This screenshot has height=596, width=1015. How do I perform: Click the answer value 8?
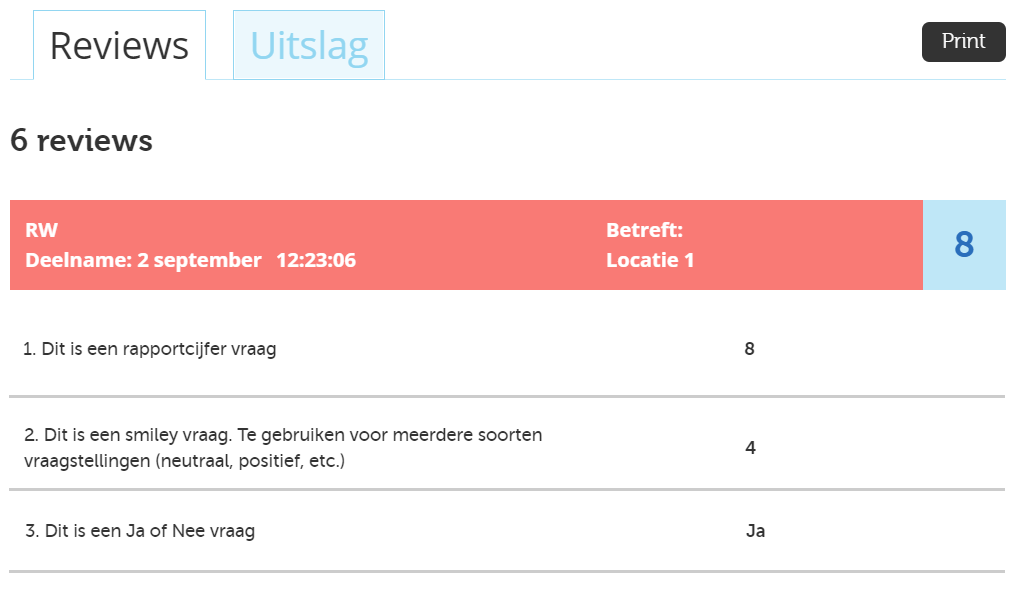(749, 348)
